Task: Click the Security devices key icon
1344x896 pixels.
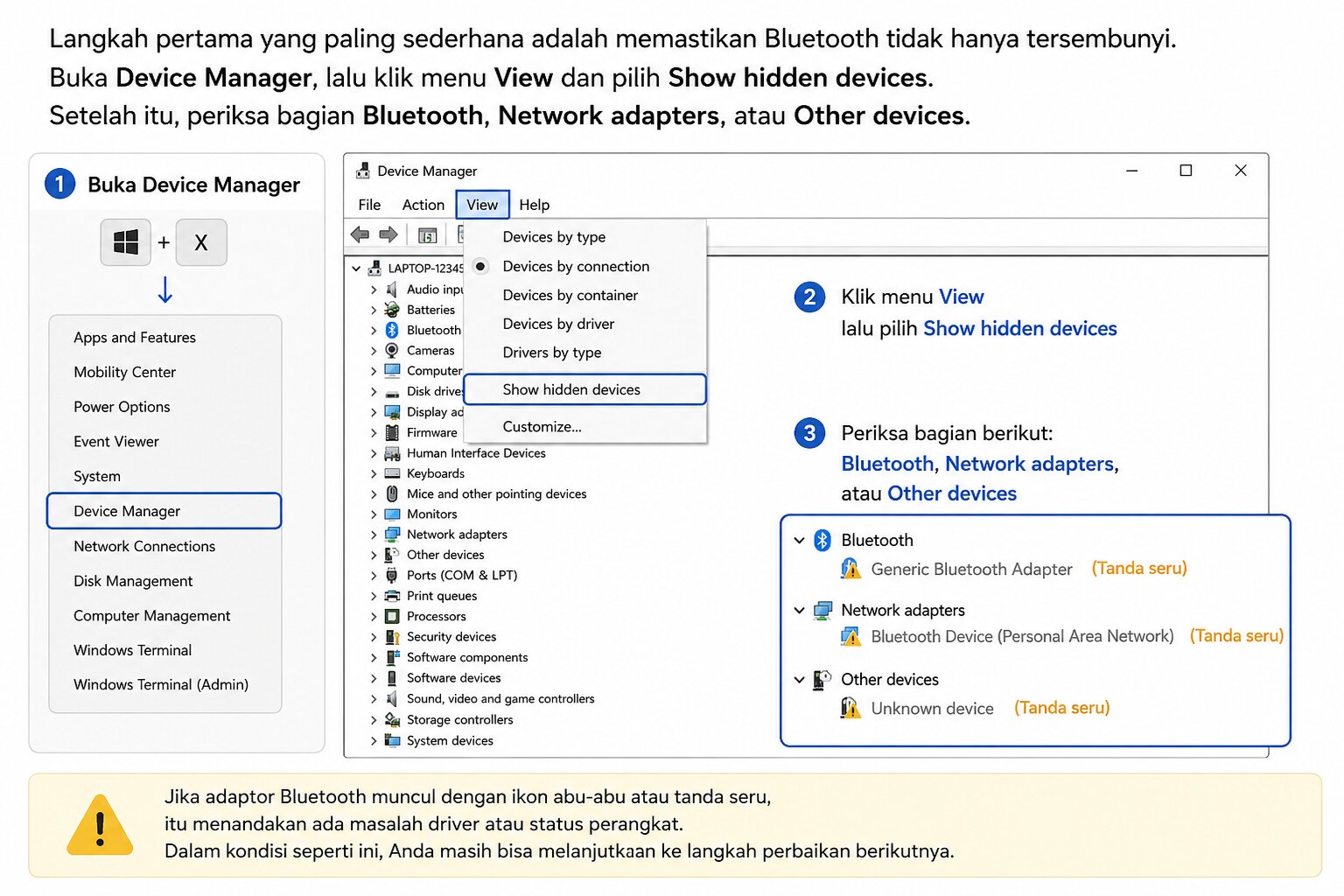Action: (x=392, y=637)
